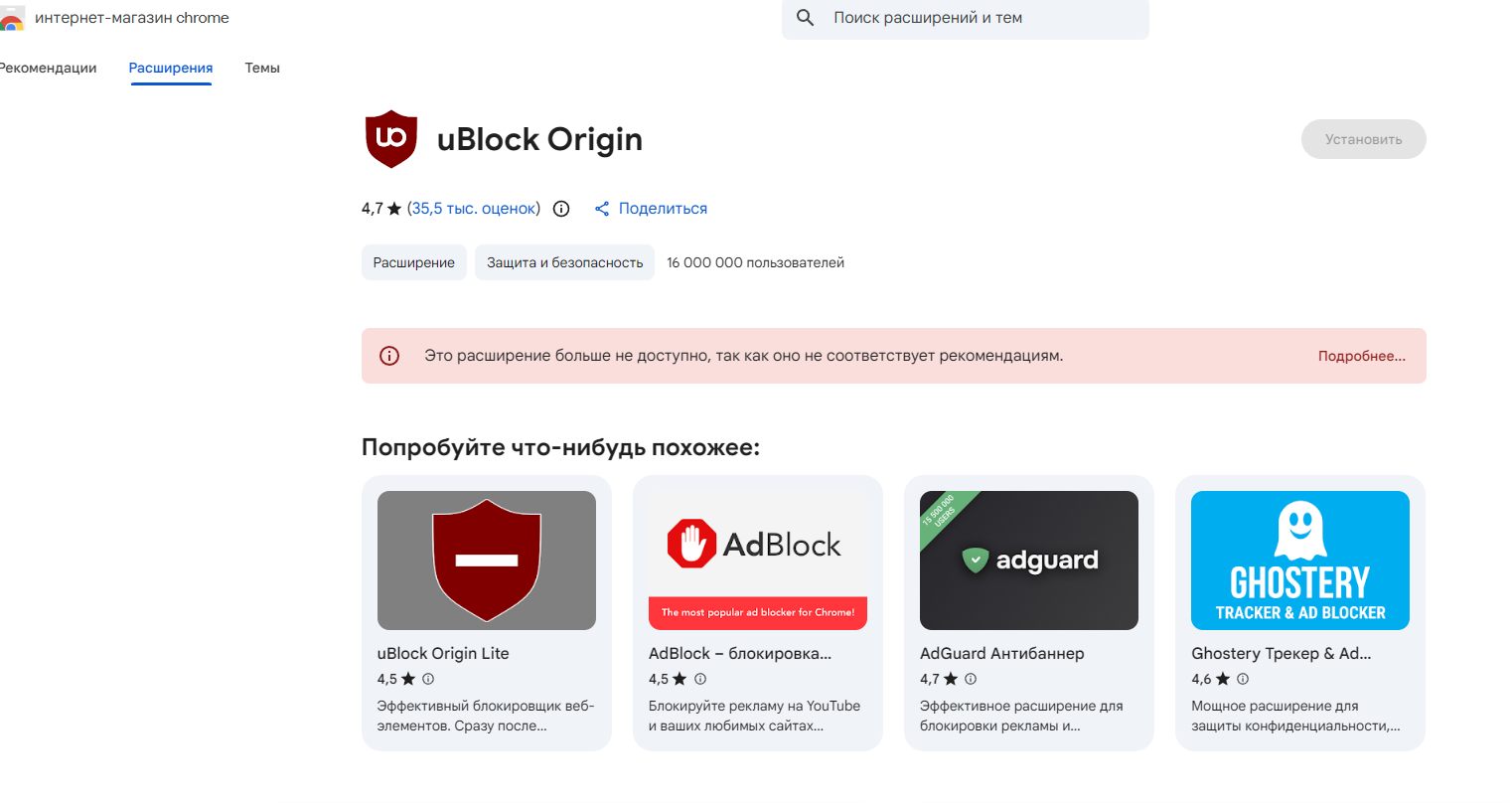1512x803 pixels.
Task: Click the Защита и безопасность category chip
Action: click(564, 262)
